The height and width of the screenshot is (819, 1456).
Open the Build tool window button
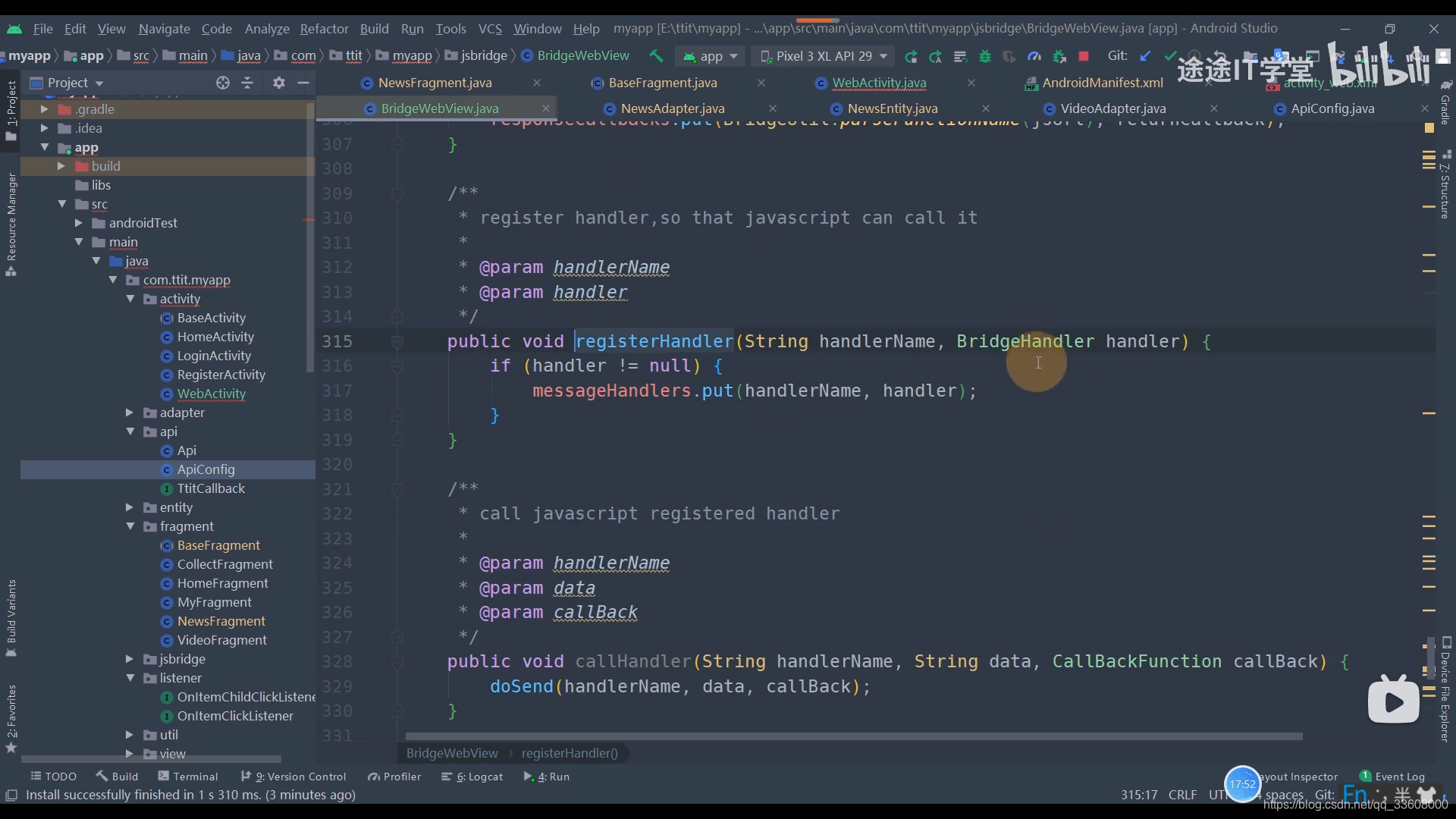tap(118, 777)
